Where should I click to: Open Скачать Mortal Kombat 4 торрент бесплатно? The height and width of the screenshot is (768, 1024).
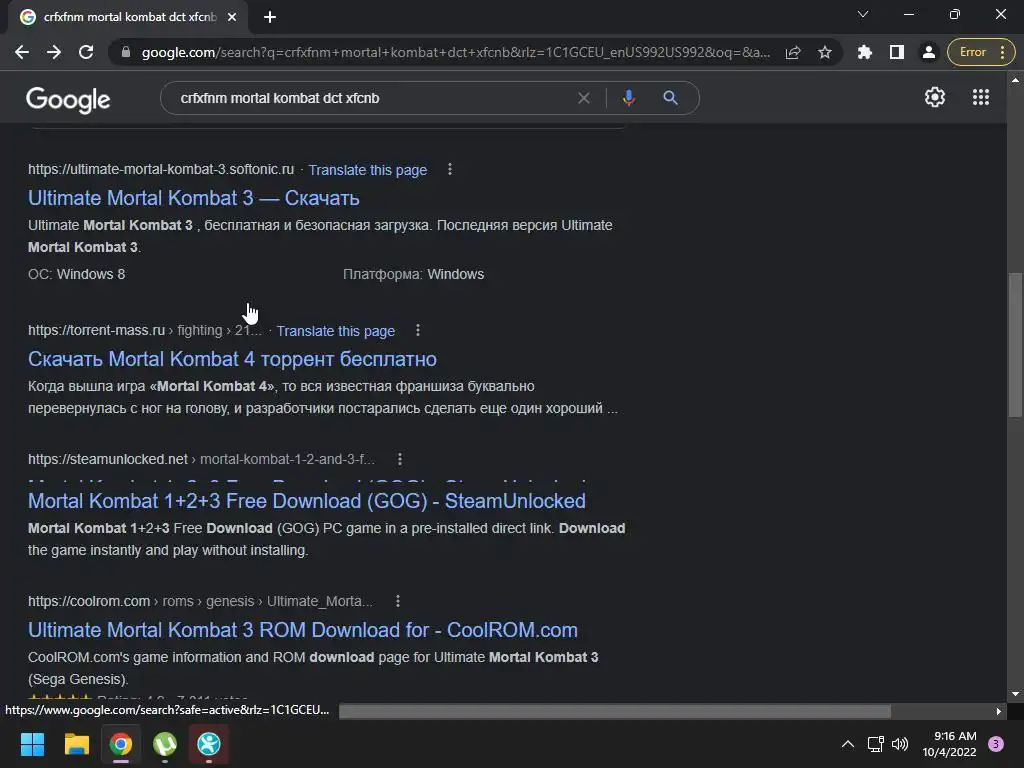tap(232, 359)
